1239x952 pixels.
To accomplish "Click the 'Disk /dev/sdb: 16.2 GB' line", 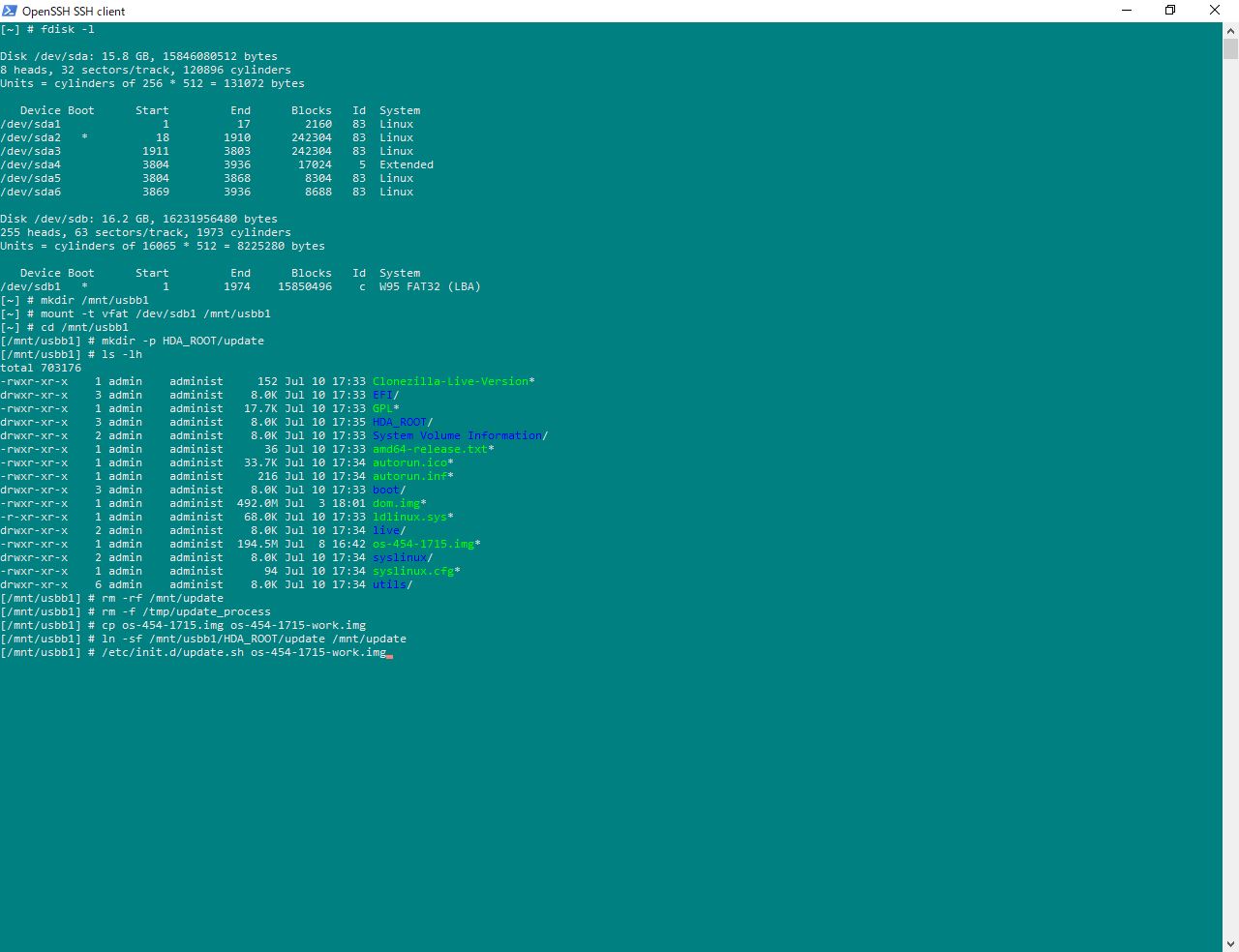I will coord(138,219).
